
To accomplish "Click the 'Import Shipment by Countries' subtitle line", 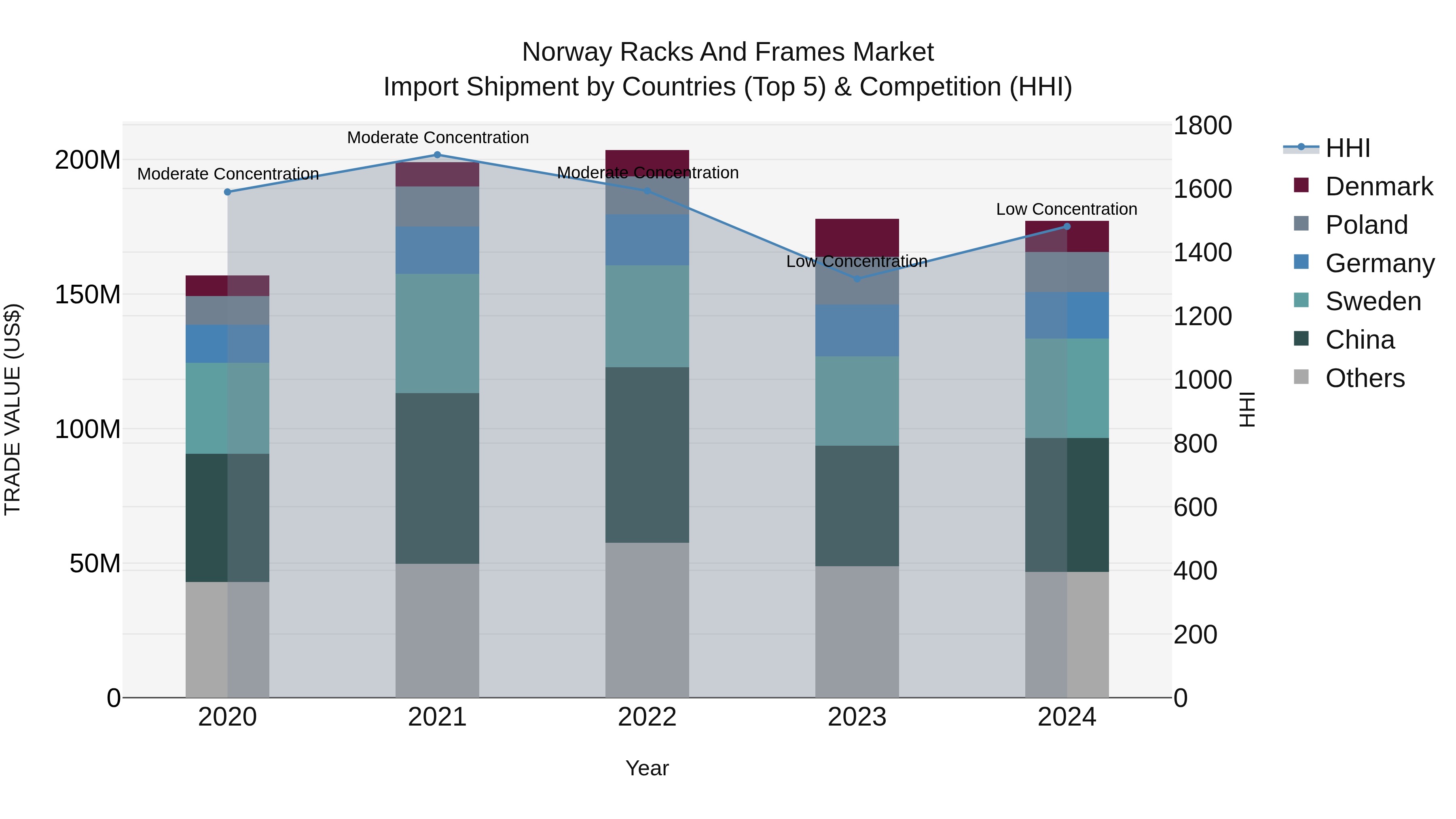I will tap(728, 87).
